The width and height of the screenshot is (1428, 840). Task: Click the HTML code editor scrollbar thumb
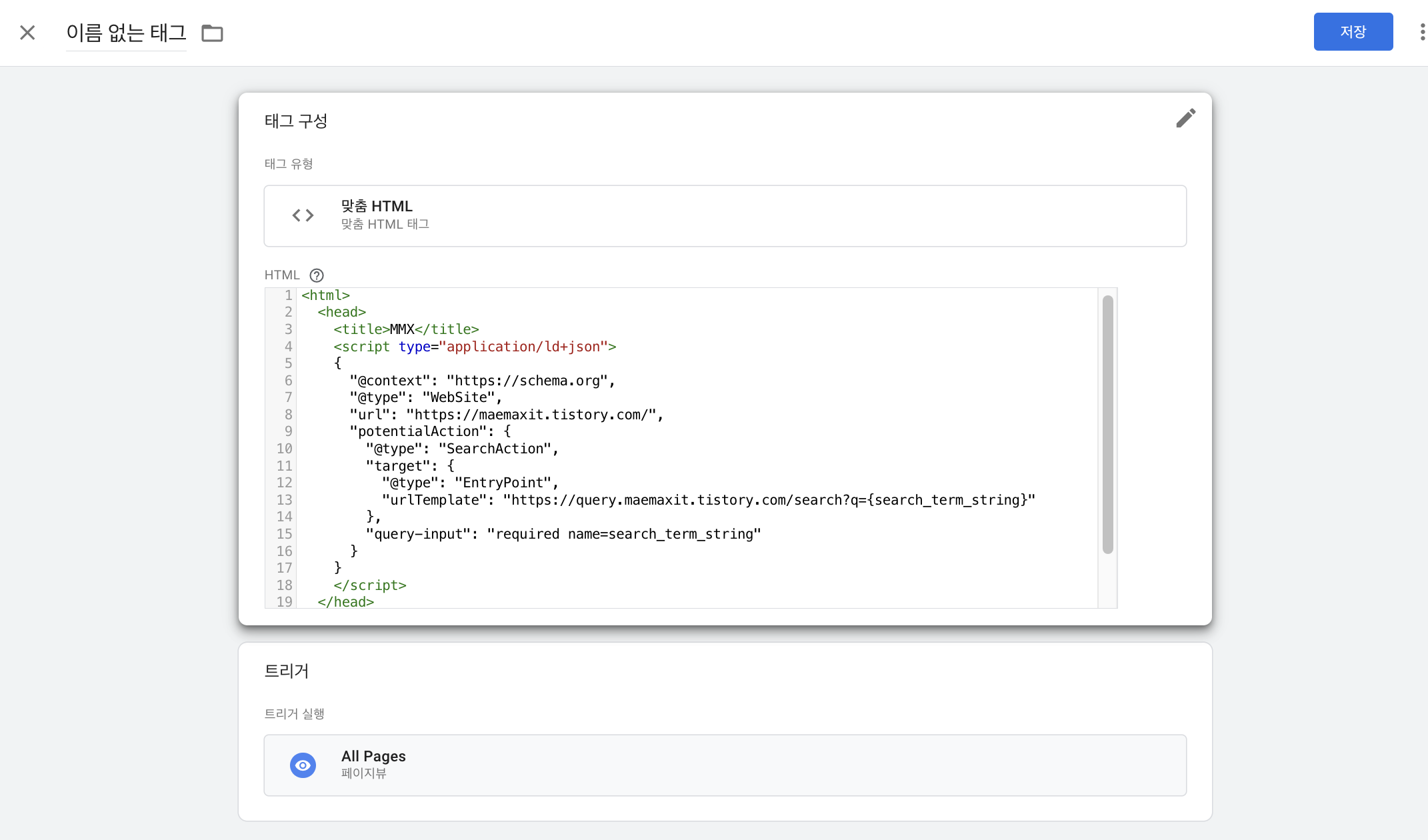click(1107, 424)
